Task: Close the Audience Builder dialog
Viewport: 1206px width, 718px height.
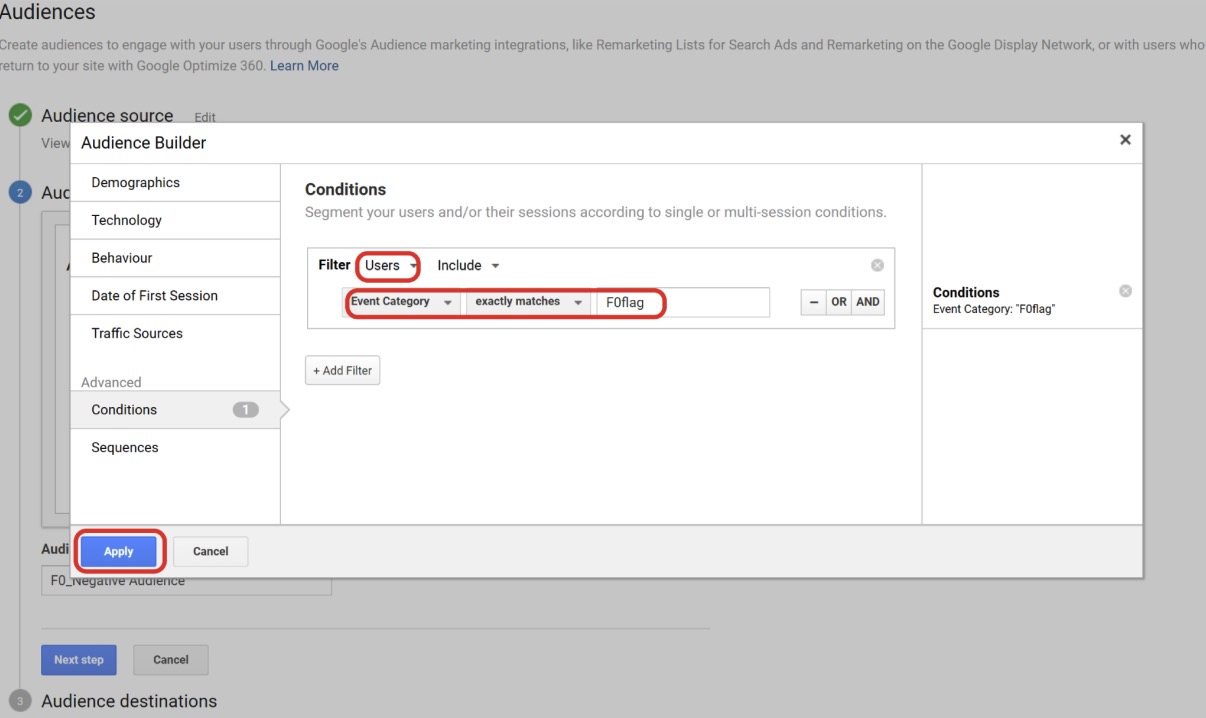Action: pos(1125,140)
